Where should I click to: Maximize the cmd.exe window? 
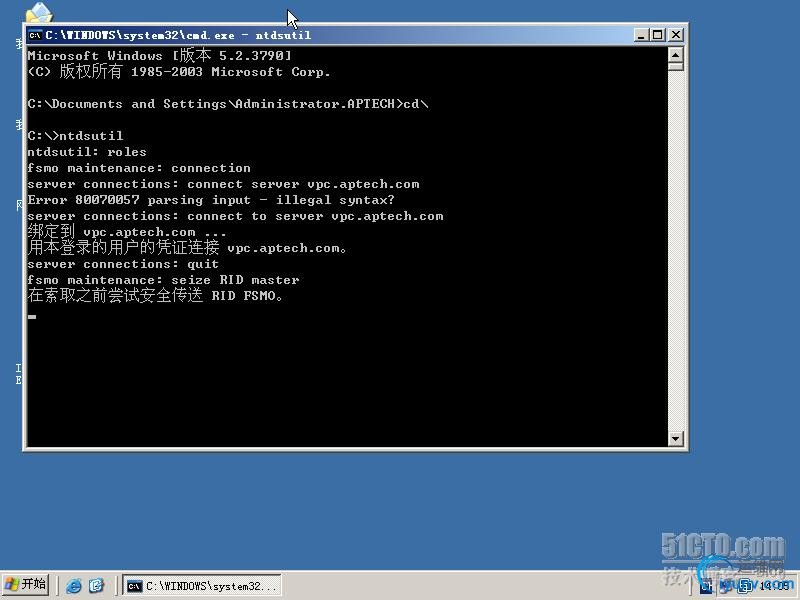[x=658, y=35]
